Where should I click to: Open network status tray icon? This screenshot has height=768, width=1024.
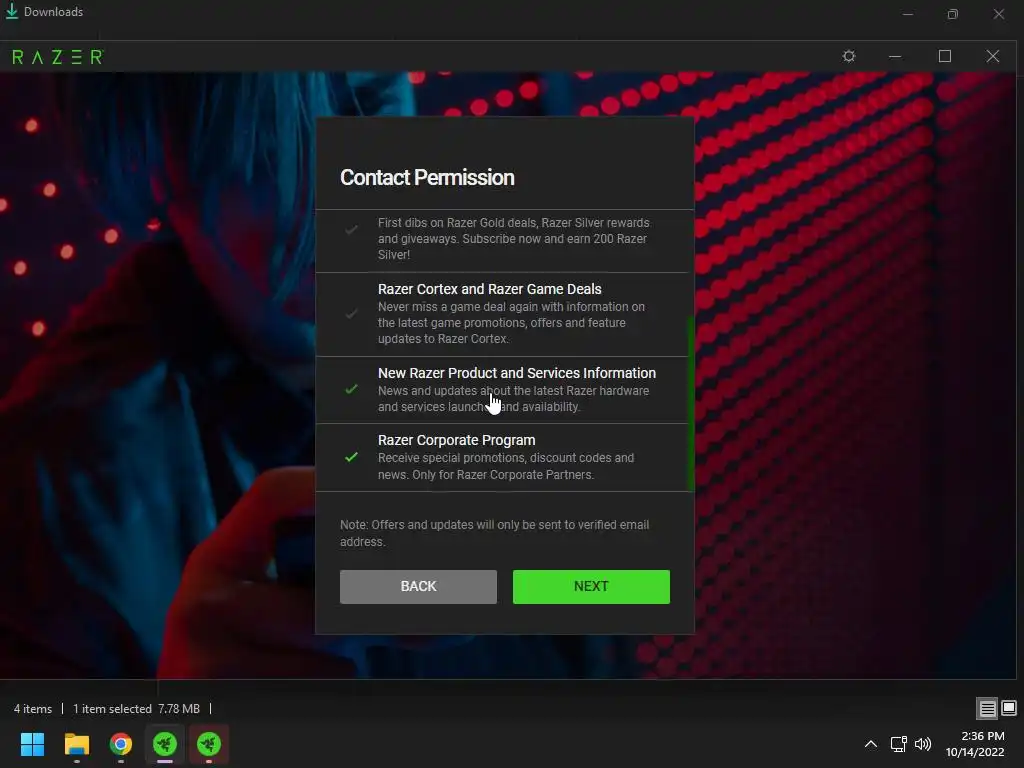(899, 744)
